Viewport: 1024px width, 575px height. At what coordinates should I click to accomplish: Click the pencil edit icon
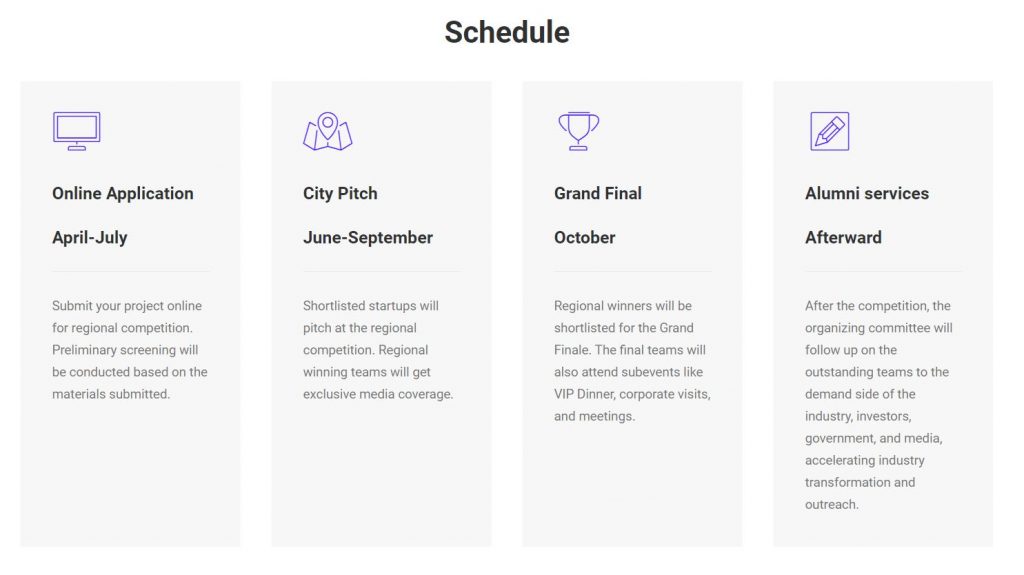pyautogui.click(x=829, y=131)
